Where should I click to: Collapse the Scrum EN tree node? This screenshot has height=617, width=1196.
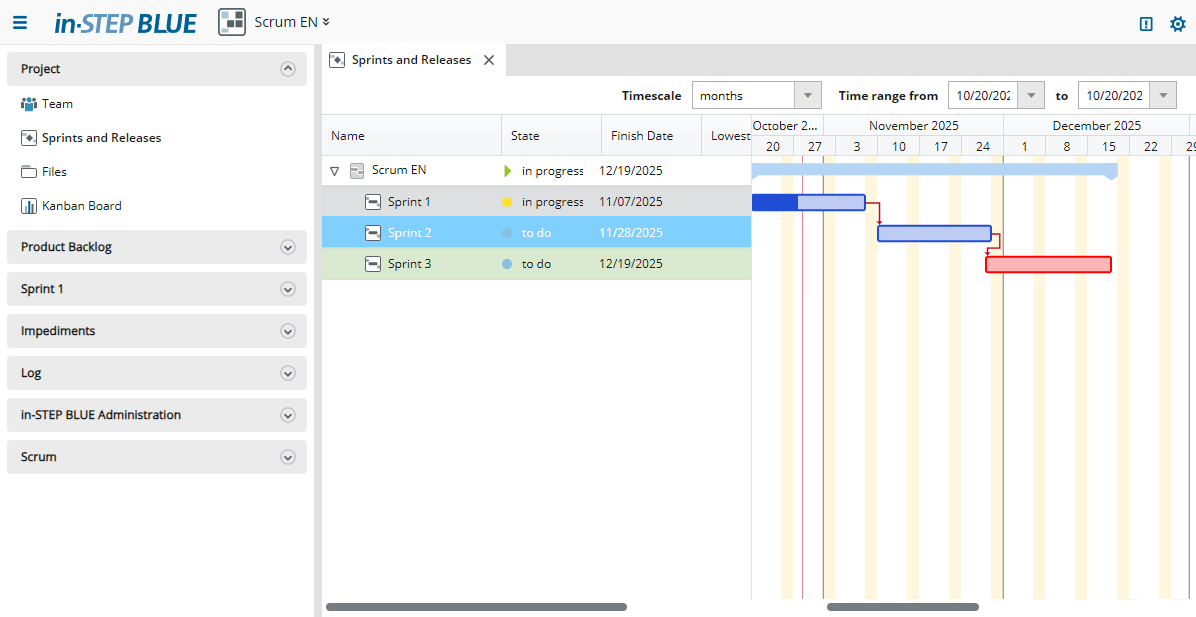[335, 171]
